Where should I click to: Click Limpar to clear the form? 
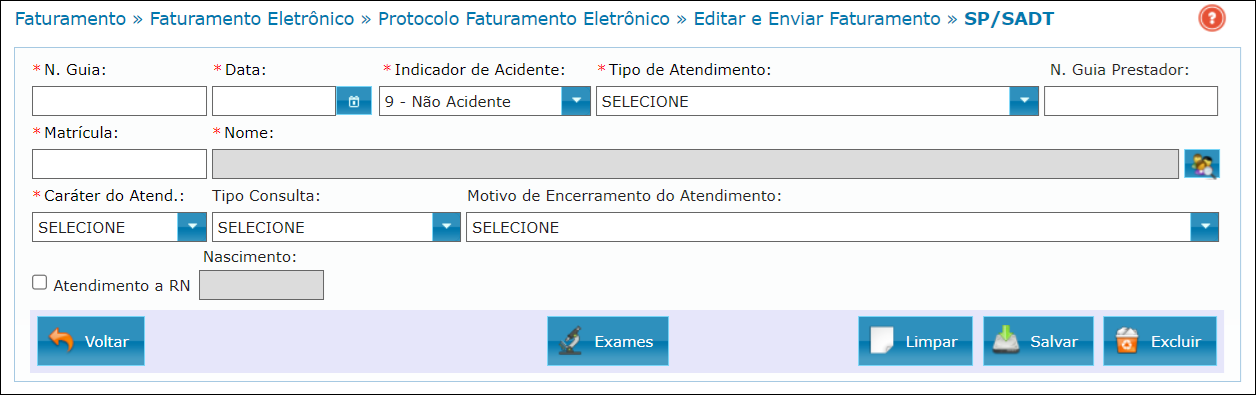[x=916, y=341]
